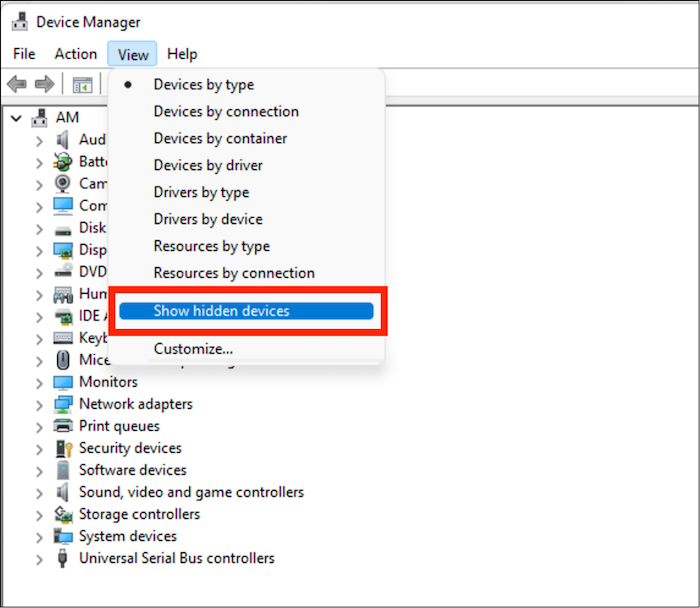Screen dimensions: 700x608
Task: Open the File menu
Action: click(24, 54)
